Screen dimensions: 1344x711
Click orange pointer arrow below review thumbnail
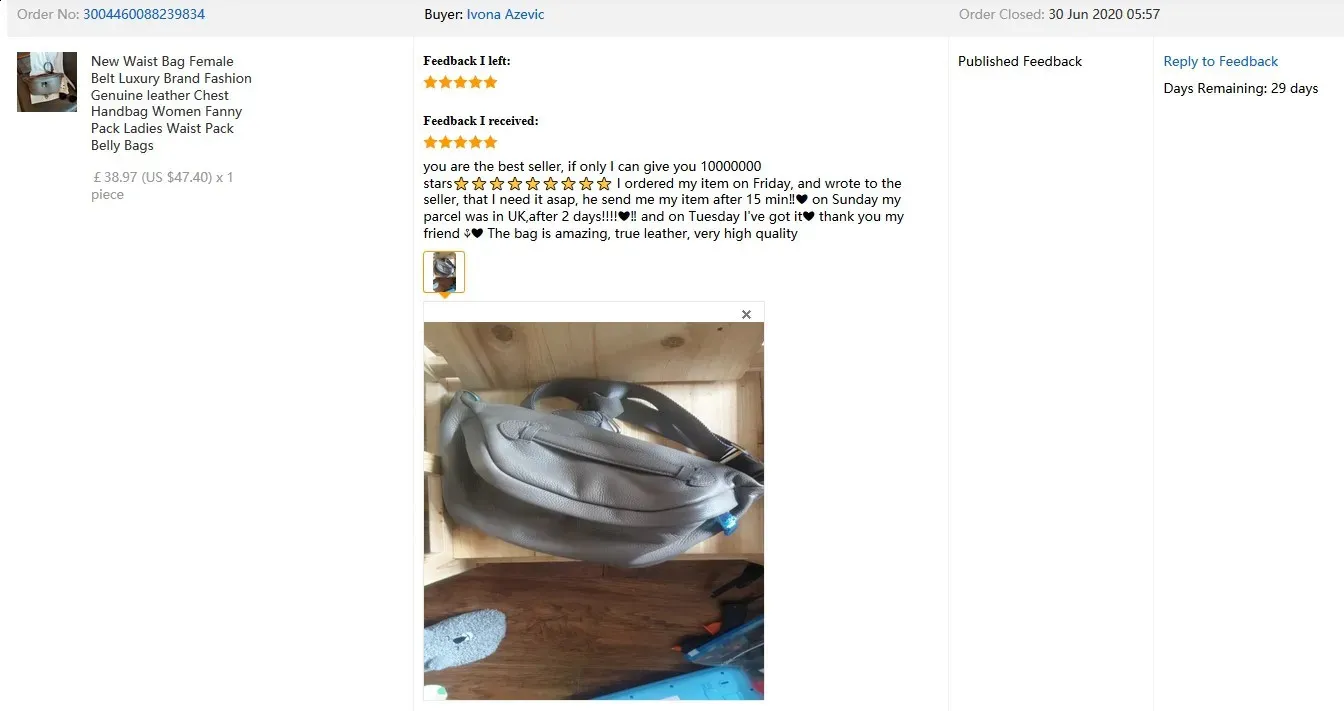(444, 296)
